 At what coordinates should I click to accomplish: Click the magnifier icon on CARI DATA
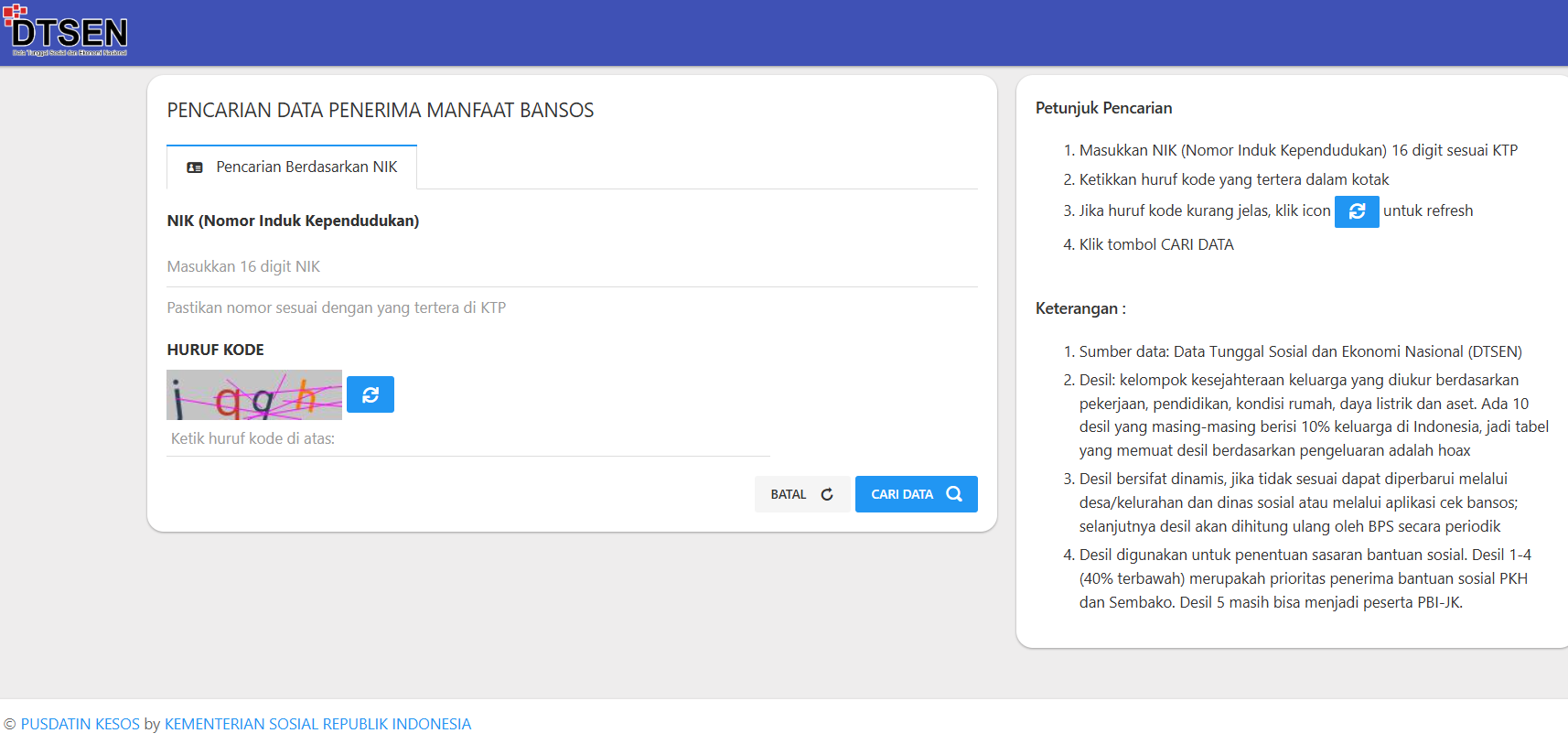pyautogui.click(x=954, y=494)
